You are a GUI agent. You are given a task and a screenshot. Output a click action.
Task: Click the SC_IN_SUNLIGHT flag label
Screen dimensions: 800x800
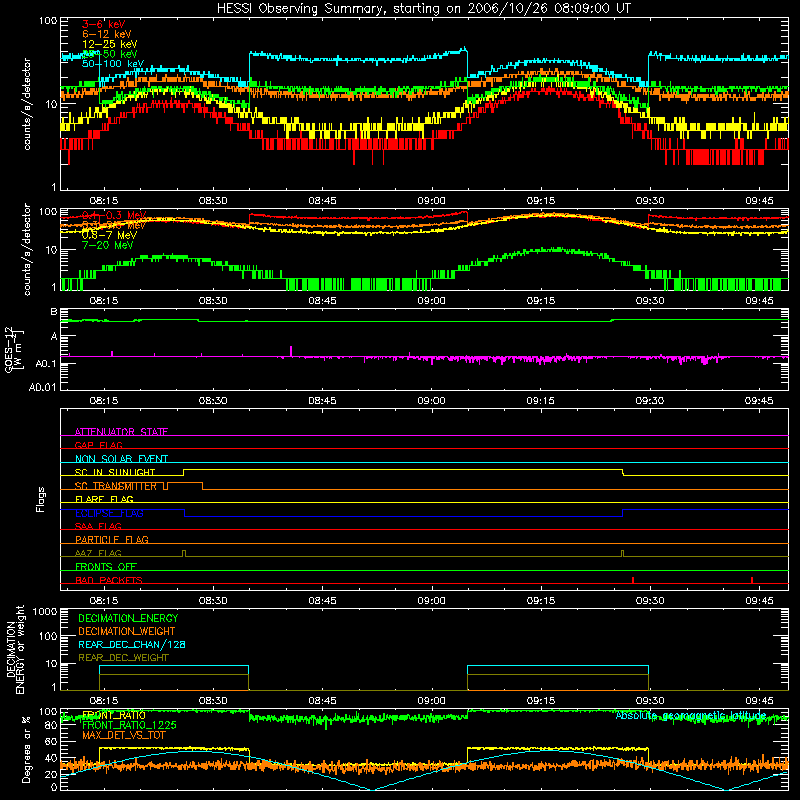tap(115, 472)
